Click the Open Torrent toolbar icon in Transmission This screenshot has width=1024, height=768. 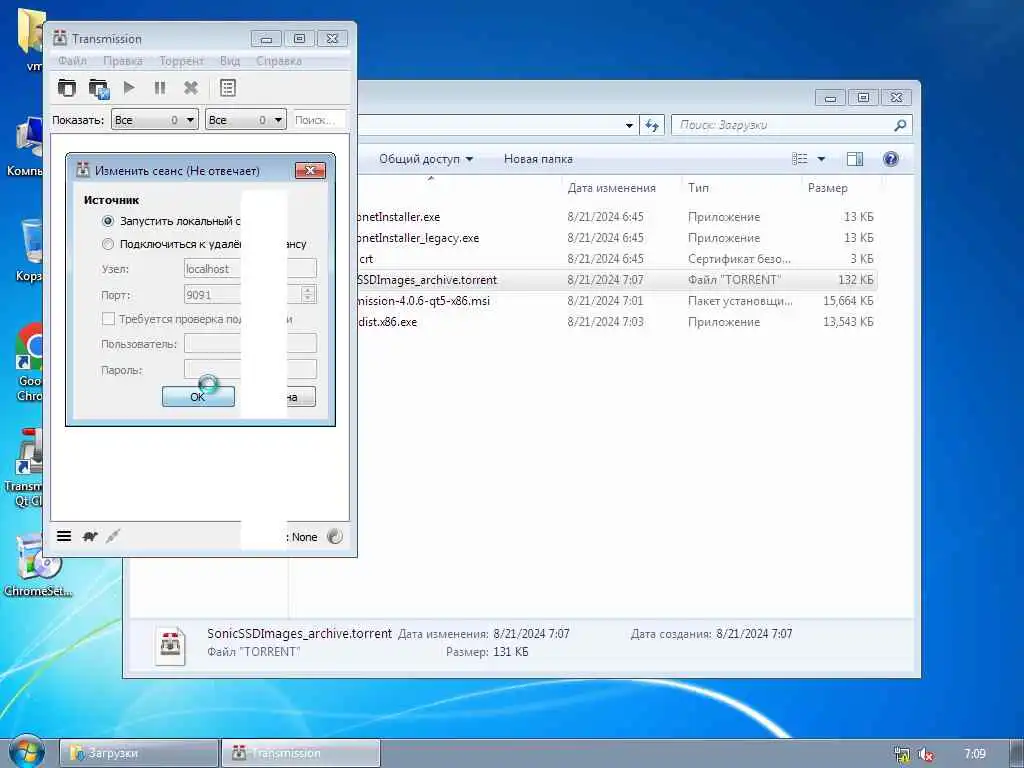pos(67,88)
